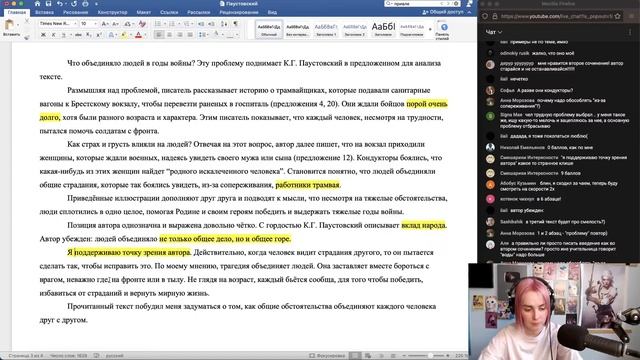Screen dimensions: 640x360
Task: Toggle display of paragraph marks ¶
Action: tap(236, 24)
